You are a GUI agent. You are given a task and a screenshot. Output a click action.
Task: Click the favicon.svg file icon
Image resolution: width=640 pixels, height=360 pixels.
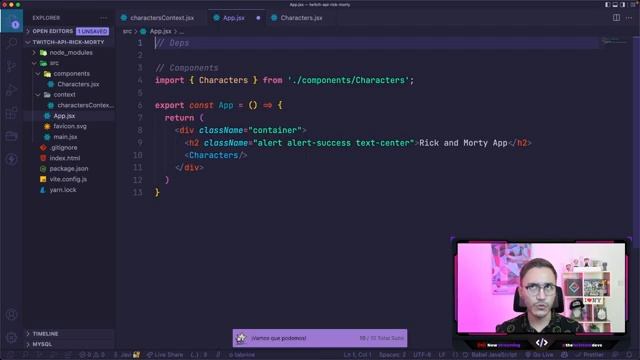coord(47,127)
